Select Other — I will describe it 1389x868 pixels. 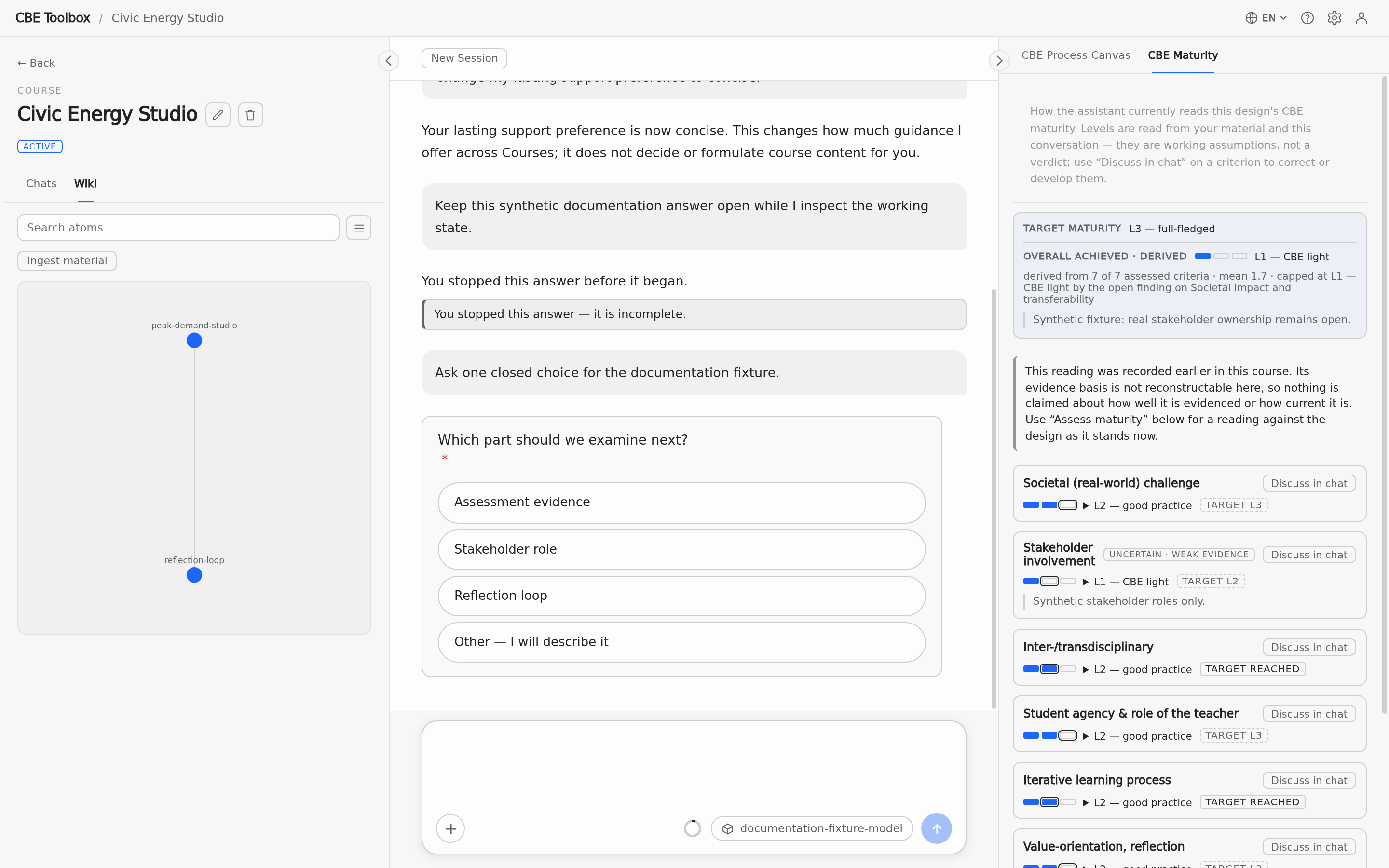[681, 642]
